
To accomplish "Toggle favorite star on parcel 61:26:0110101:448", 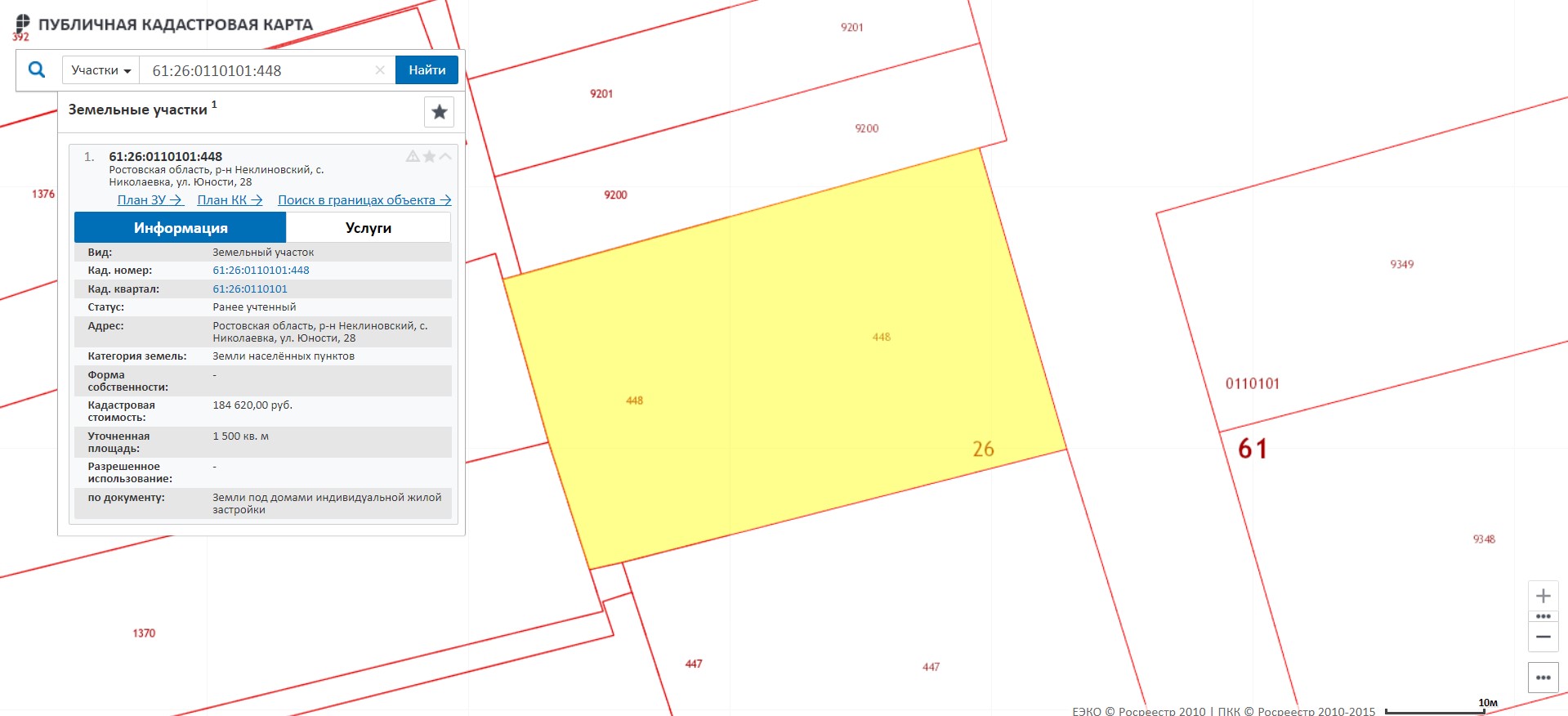I will (x=429, y=156).
